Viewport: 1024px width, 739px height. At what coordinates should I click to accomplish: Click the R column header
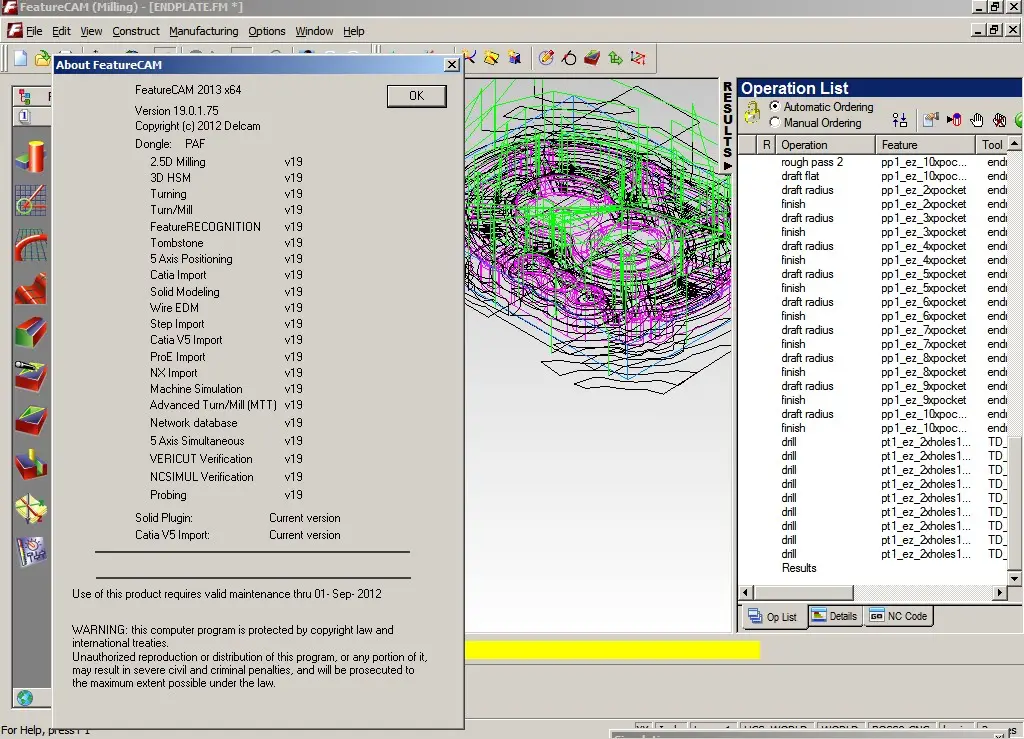coord(766,144)
